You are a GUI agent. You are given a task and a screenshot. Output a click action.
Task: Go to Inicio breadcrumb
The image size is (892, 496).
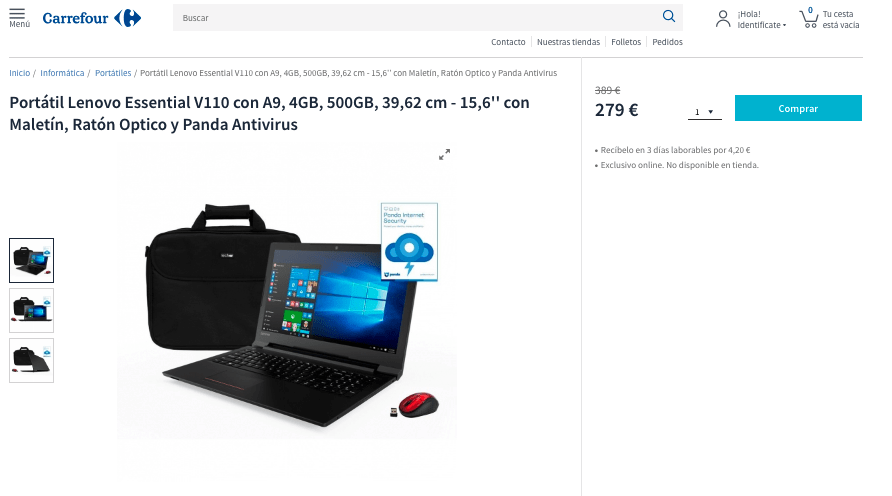[x=19, y=73]
